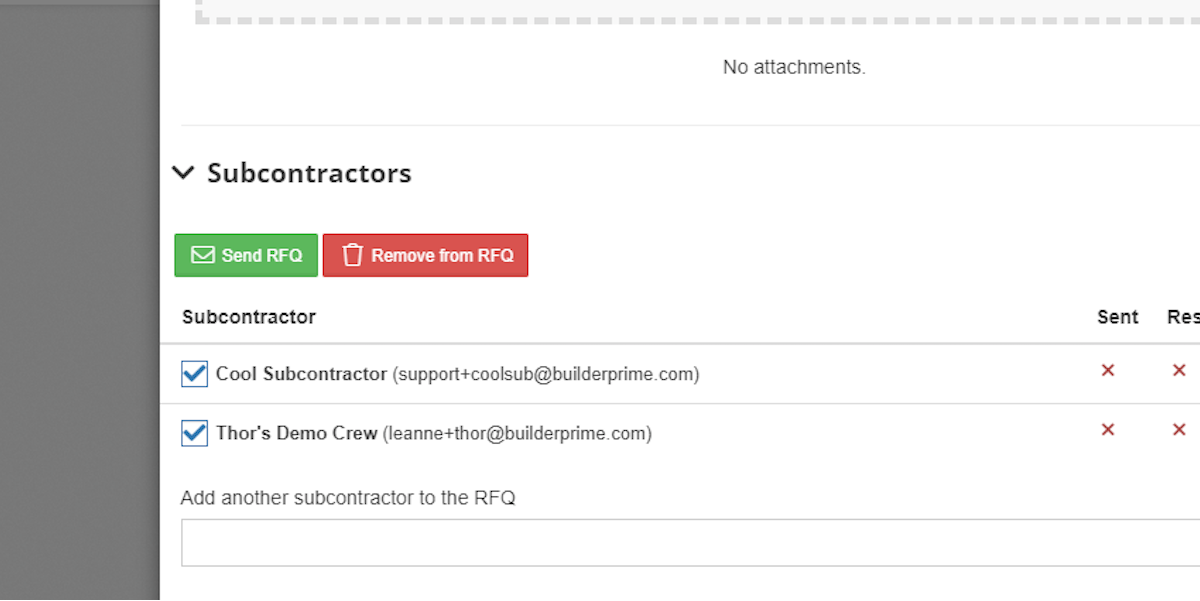Click the dimmed background outside the panel

(79, 300)
